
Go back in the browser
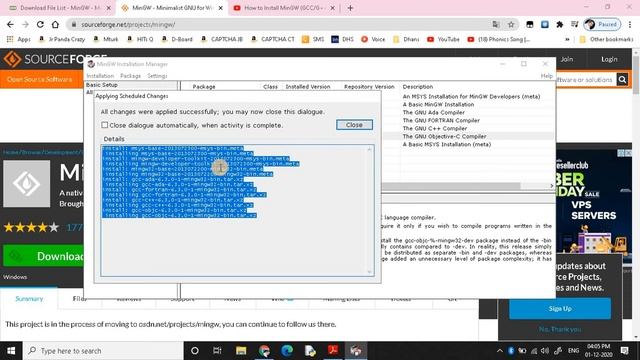[10, 24]
